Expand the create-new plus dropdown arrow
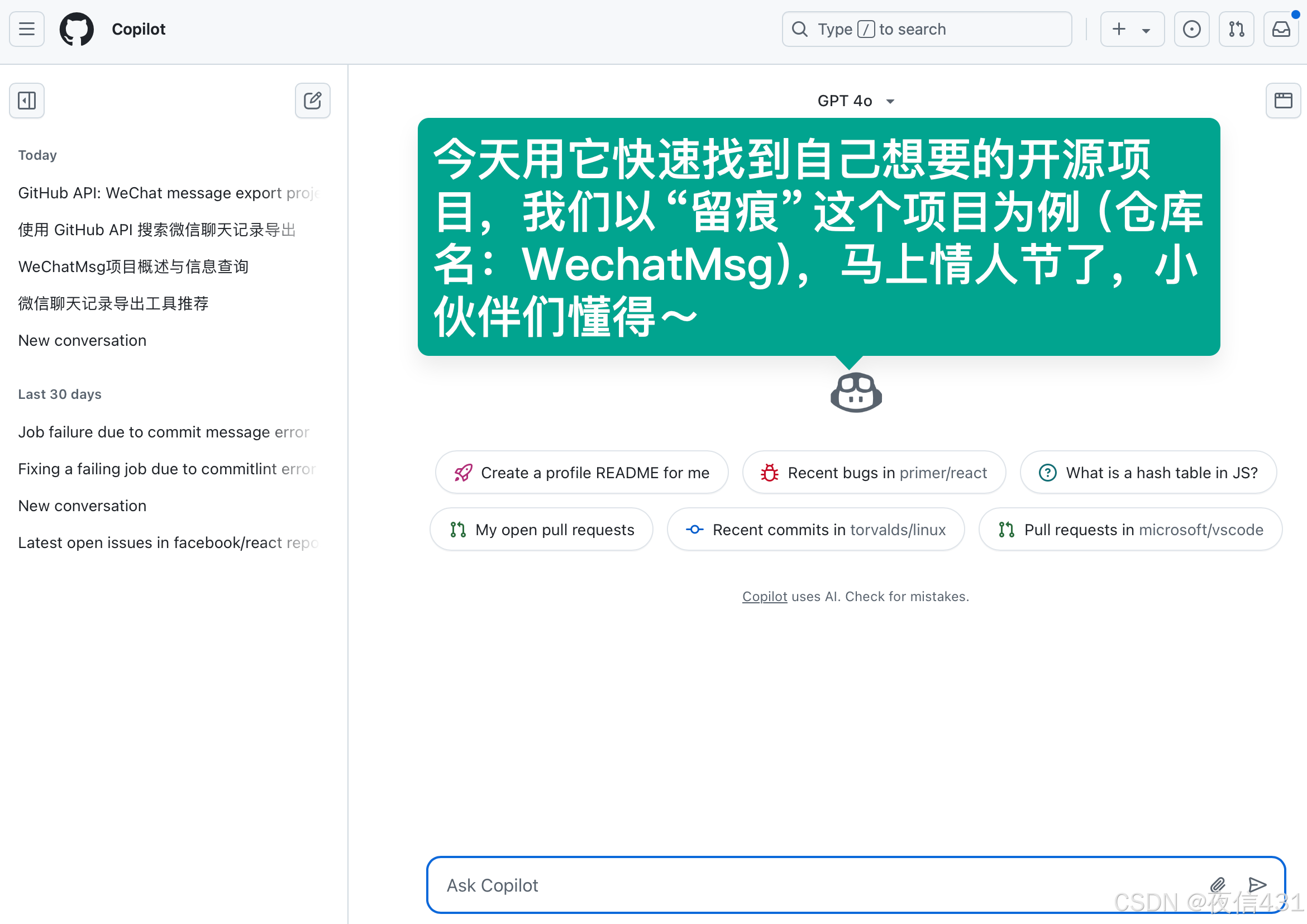Image resolution: width=1307 pixels, height=924 pixels. coord(1146,30)
